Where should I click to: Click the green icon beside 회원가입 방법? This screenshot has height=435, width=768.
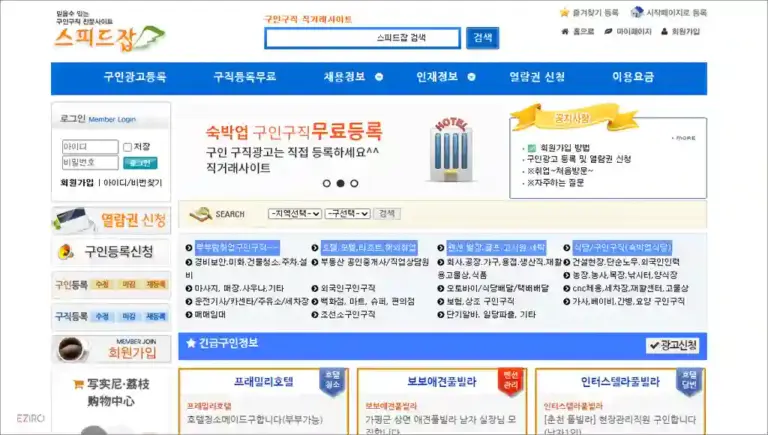pos(532,148)
